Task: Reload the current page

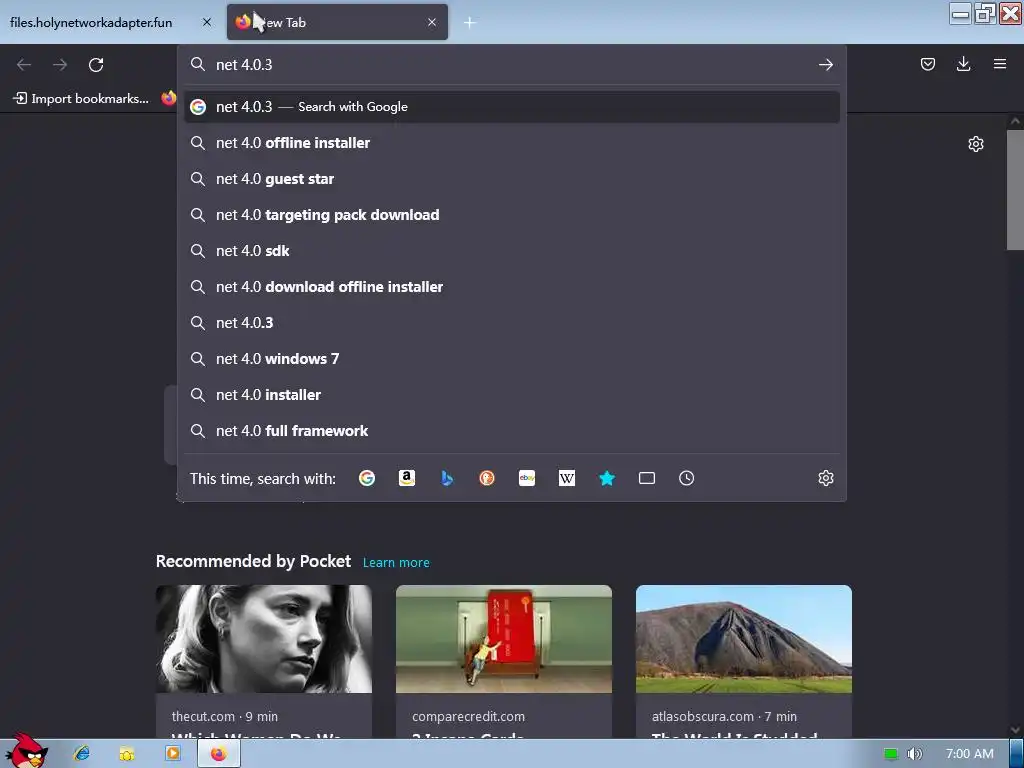Action: pyautogui.click(x=96, y=65)
